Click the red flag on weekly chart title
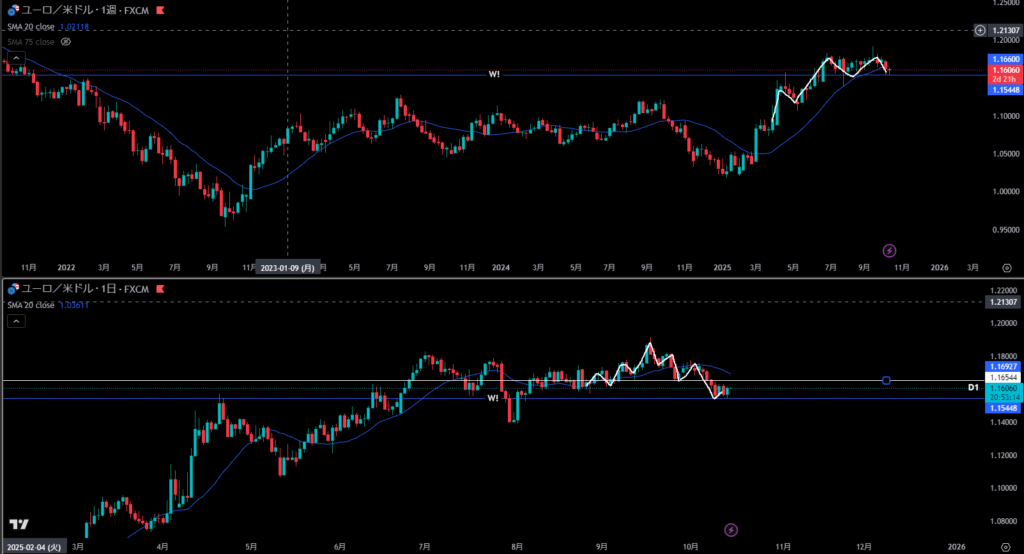 (146, 9)
